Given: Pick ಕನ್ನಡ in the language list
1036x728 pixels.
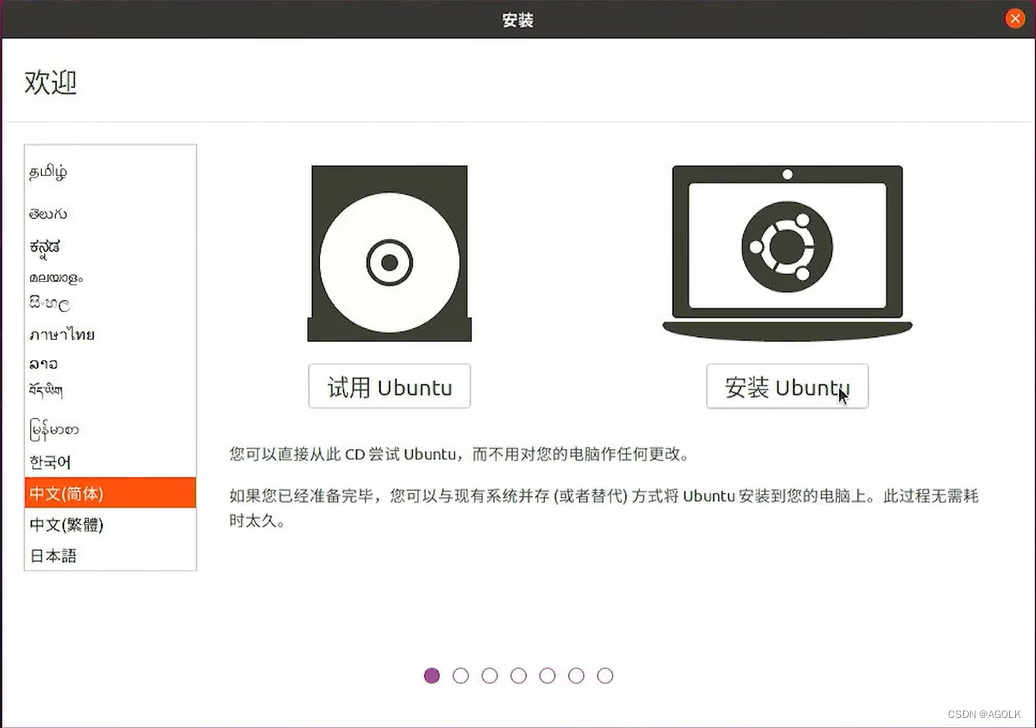Looking at the screenshot, I should click(110, 246).
